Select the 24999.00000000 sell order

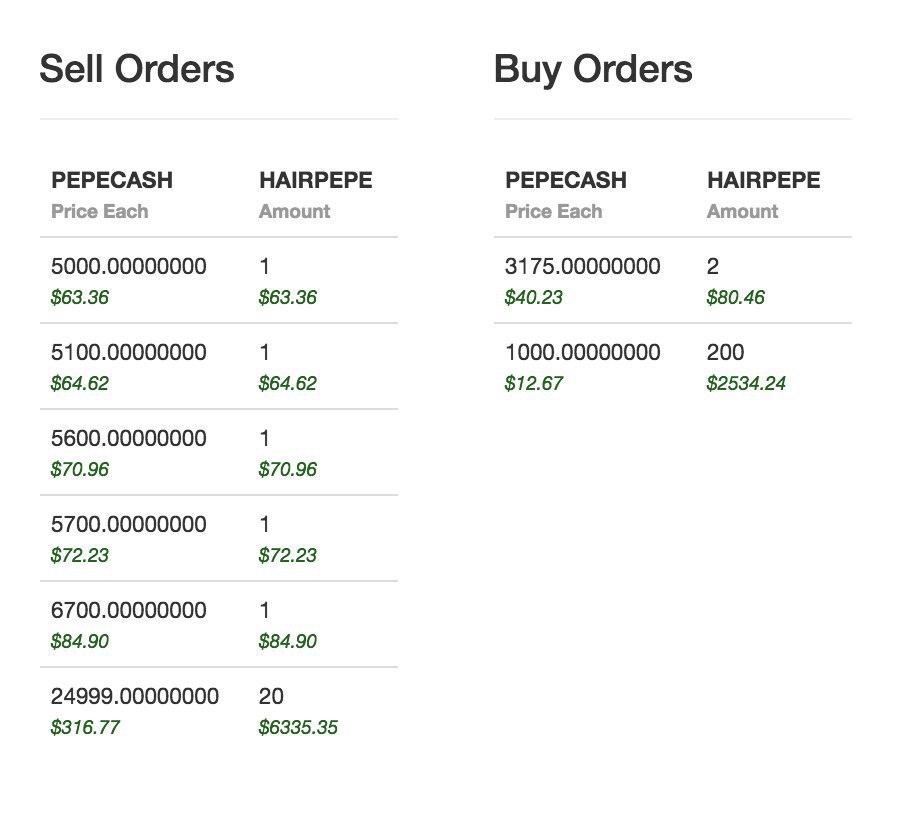click(219, 710)
